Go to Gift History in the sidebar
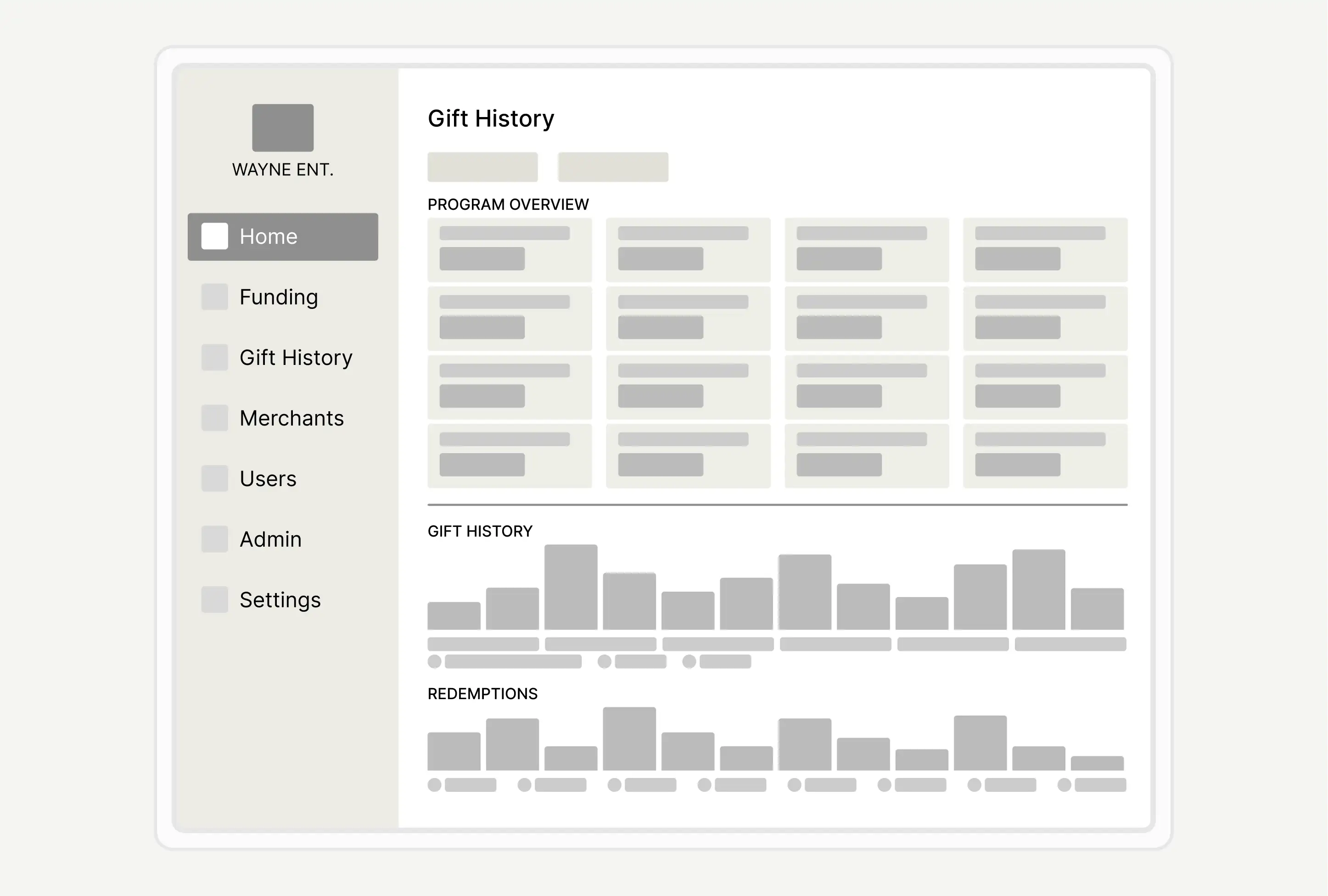This screenshot has width=1328, height=896. (x=296, y=358)
